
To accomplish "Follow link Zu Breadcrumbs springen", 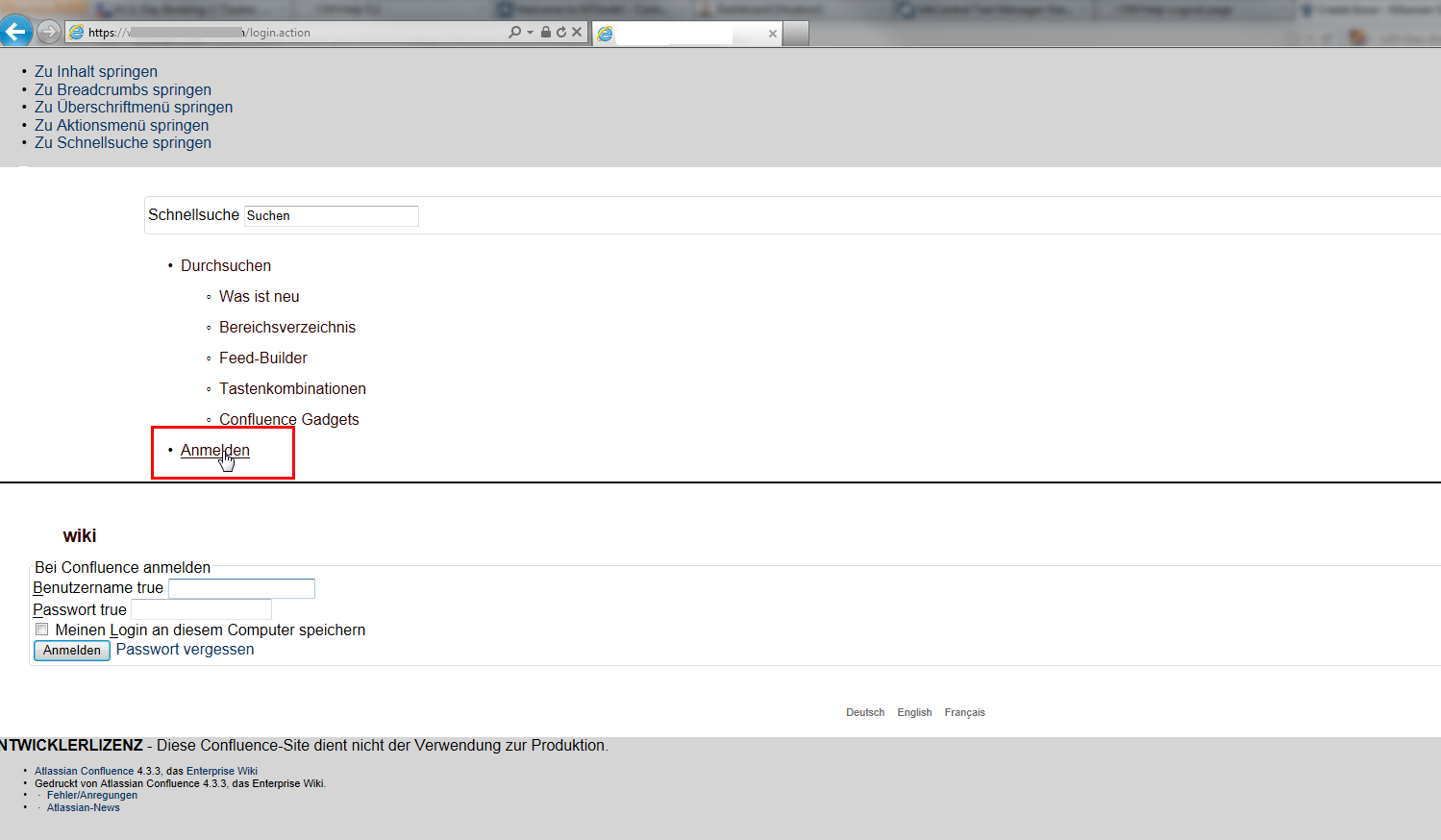I will [123, 90].
